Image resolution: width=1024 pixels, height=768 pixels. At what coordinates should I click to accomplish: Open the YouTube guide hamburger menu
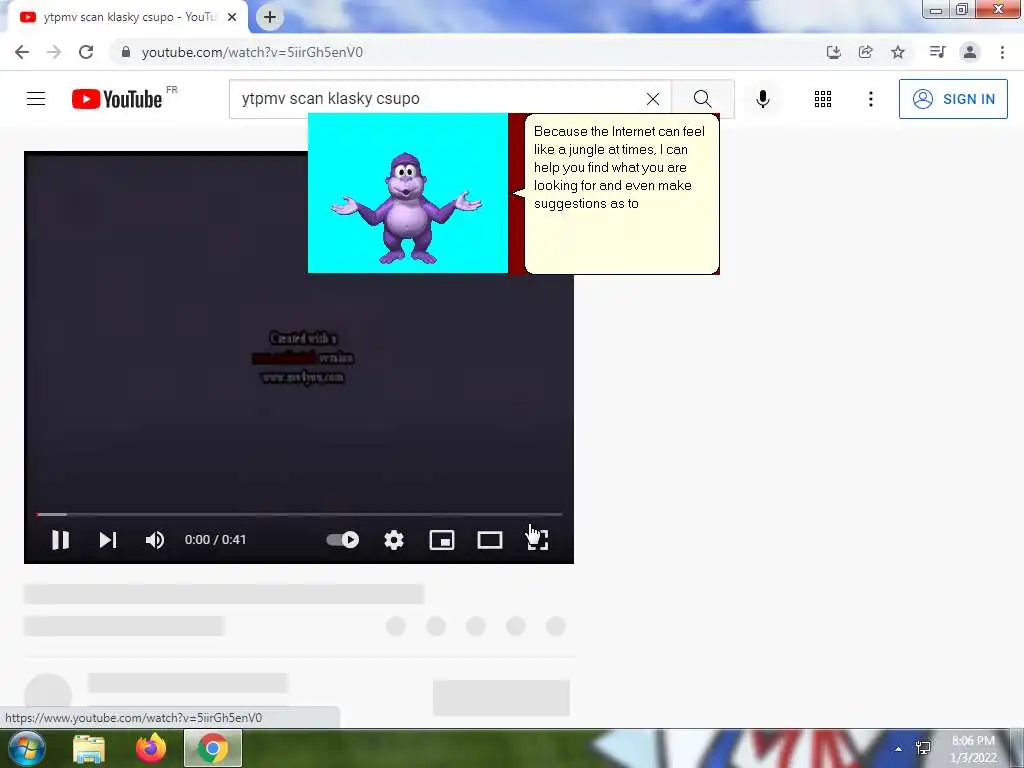[36, 99]
